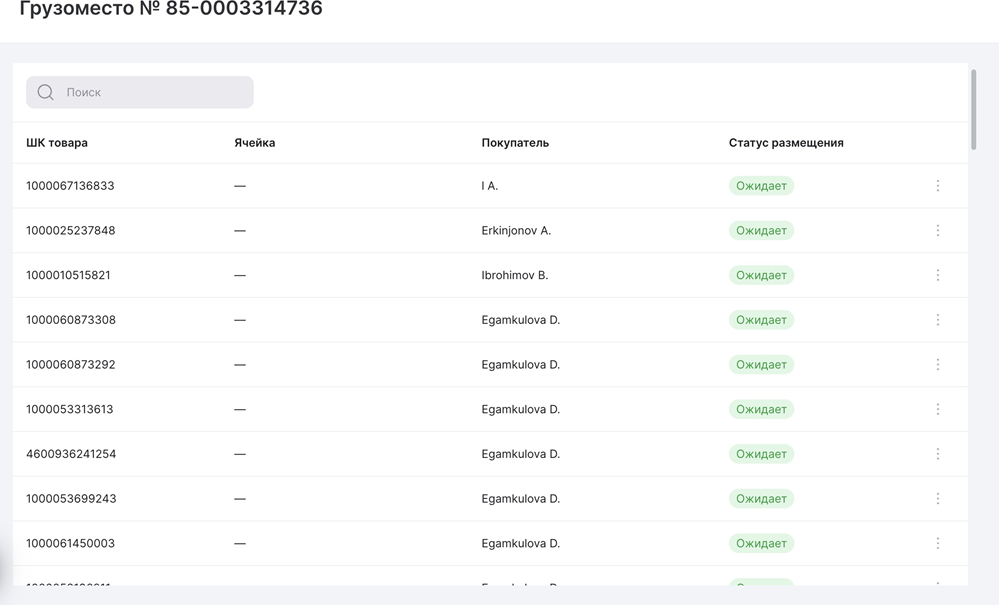This screenshot has height=605, width=999.
Task: Open the three-dot menu for item 4600936241254
Action: pos(937,454)
